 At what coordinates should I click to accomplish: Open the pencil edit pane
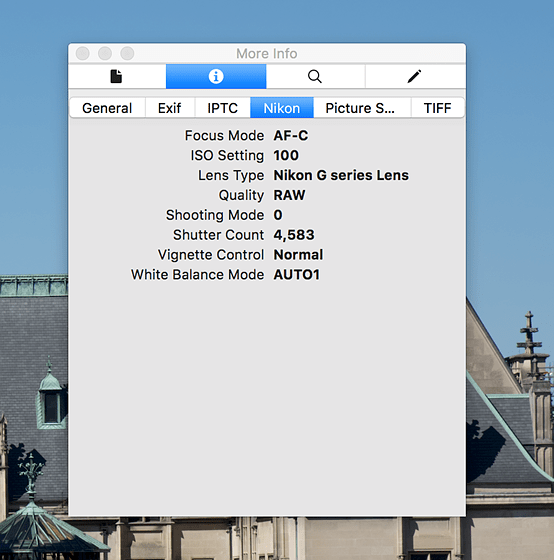point(415,76)
